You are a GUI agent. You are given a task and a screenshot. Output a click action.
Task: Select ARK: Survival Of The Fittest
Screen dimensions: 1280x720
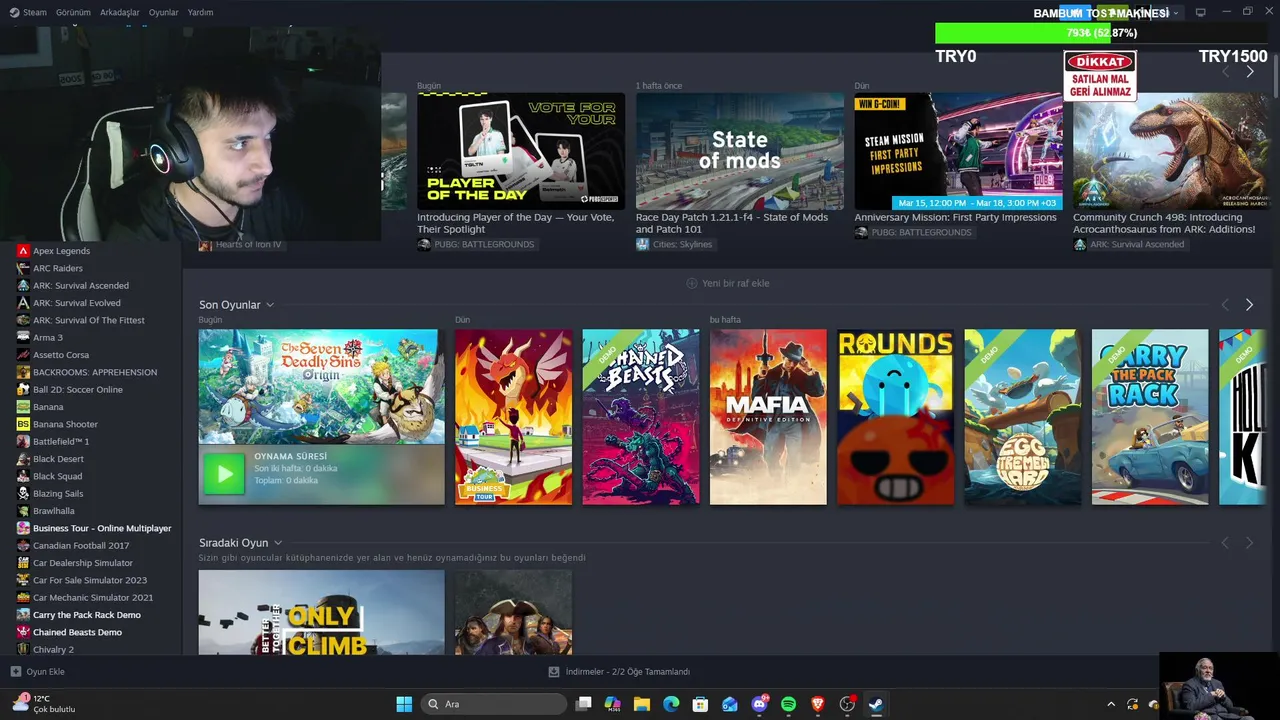click(89, 320)
